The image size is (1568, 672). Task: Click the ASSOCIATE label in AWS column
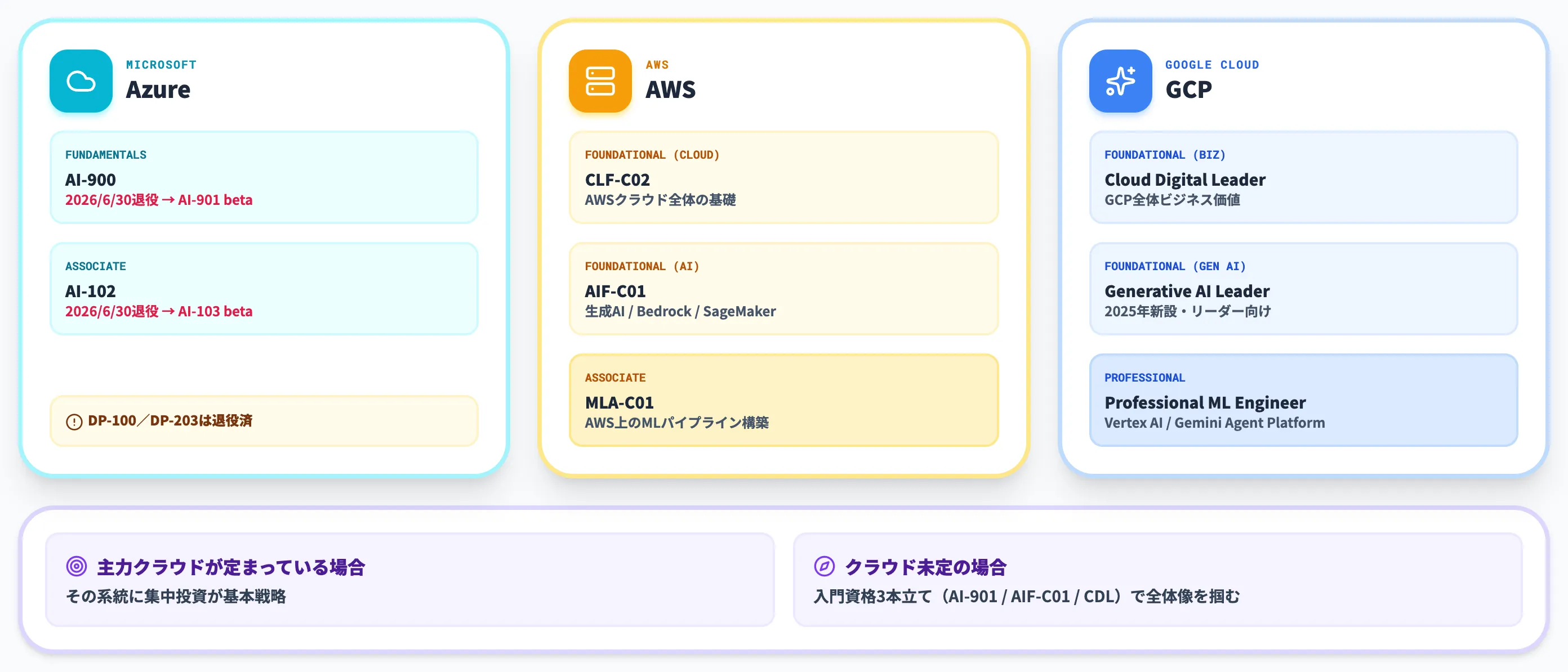tap(615, 377)
